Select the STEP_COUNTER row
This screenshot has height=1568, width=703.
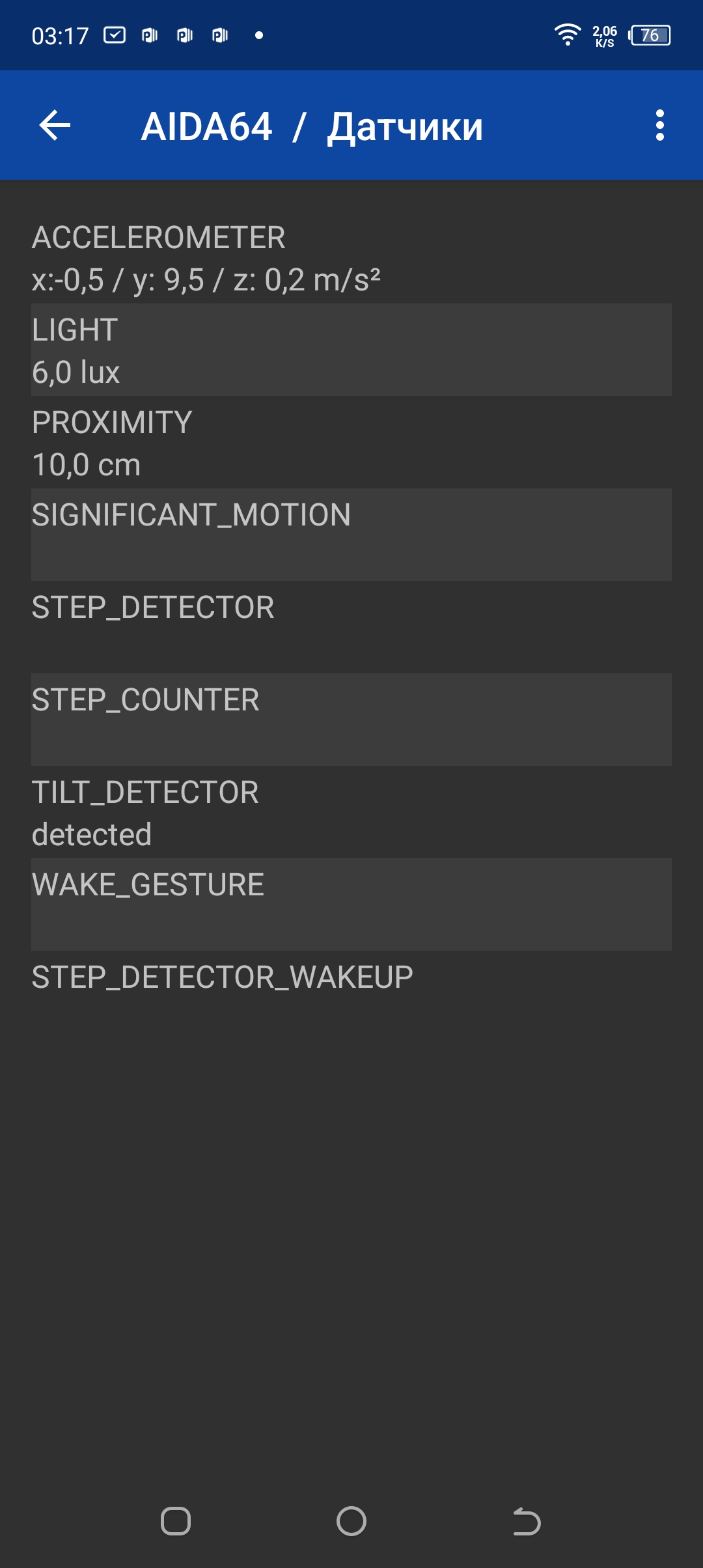351,719
